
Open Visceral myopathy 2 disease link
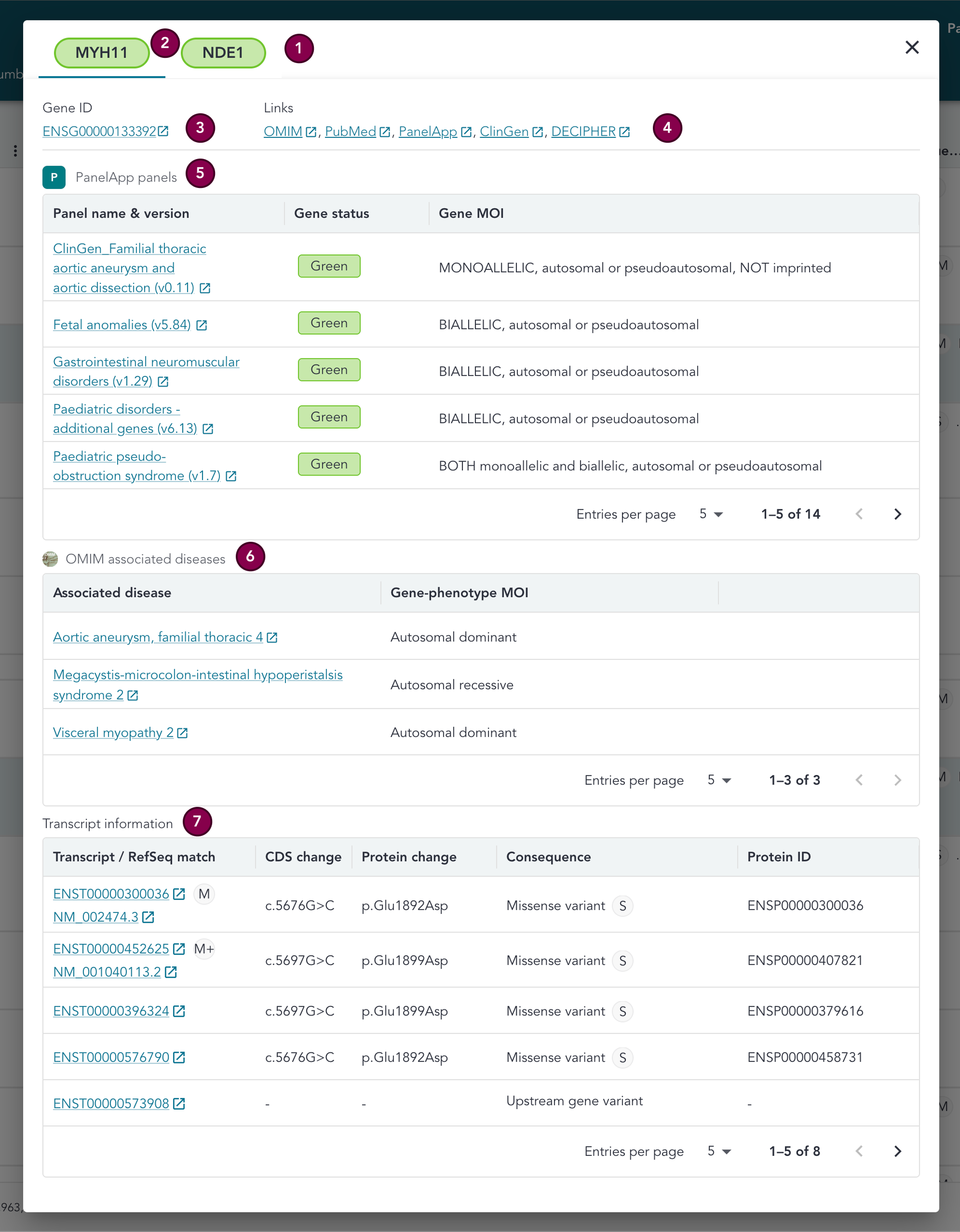113,733
